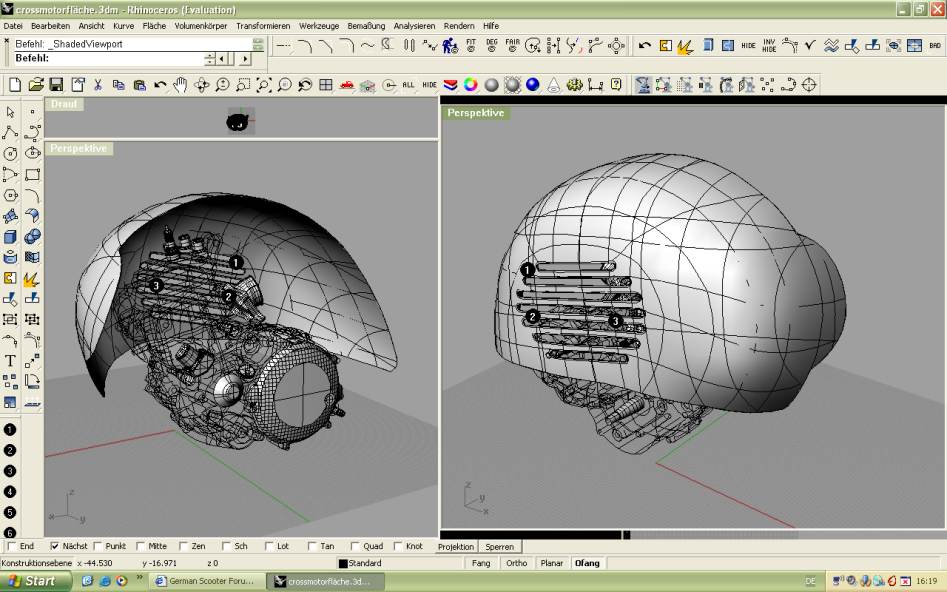Click the Sperren snap button

(500, 547)
